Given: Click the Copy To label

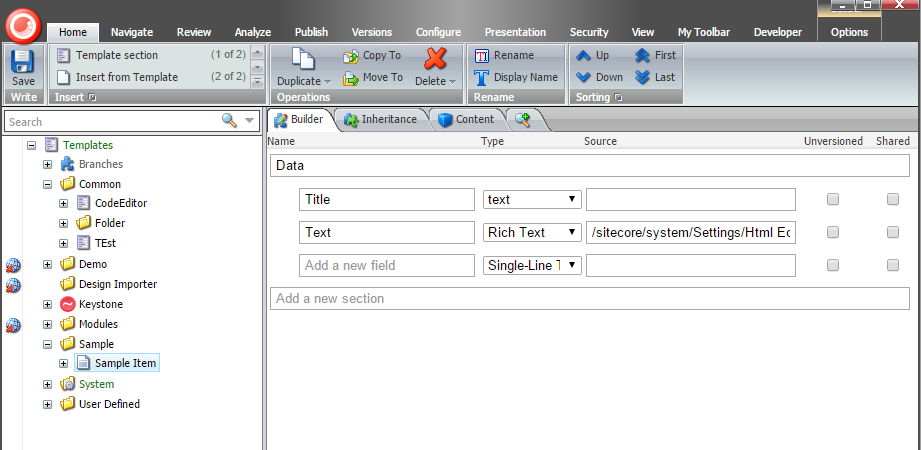Looking at the screenshot, I should coord(382,55).
